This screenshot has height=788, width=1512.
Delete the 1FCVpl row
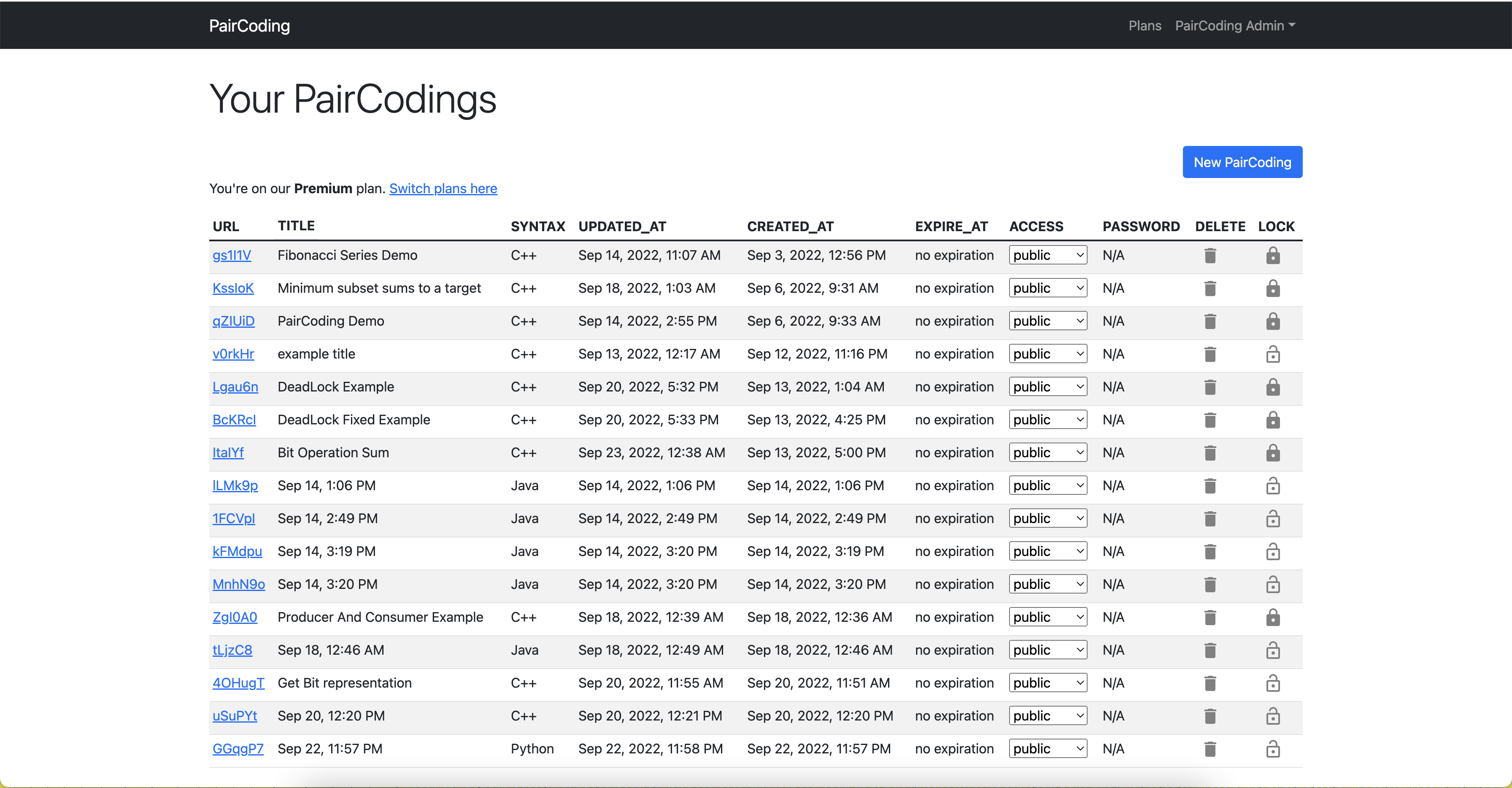coord(1210,519)
